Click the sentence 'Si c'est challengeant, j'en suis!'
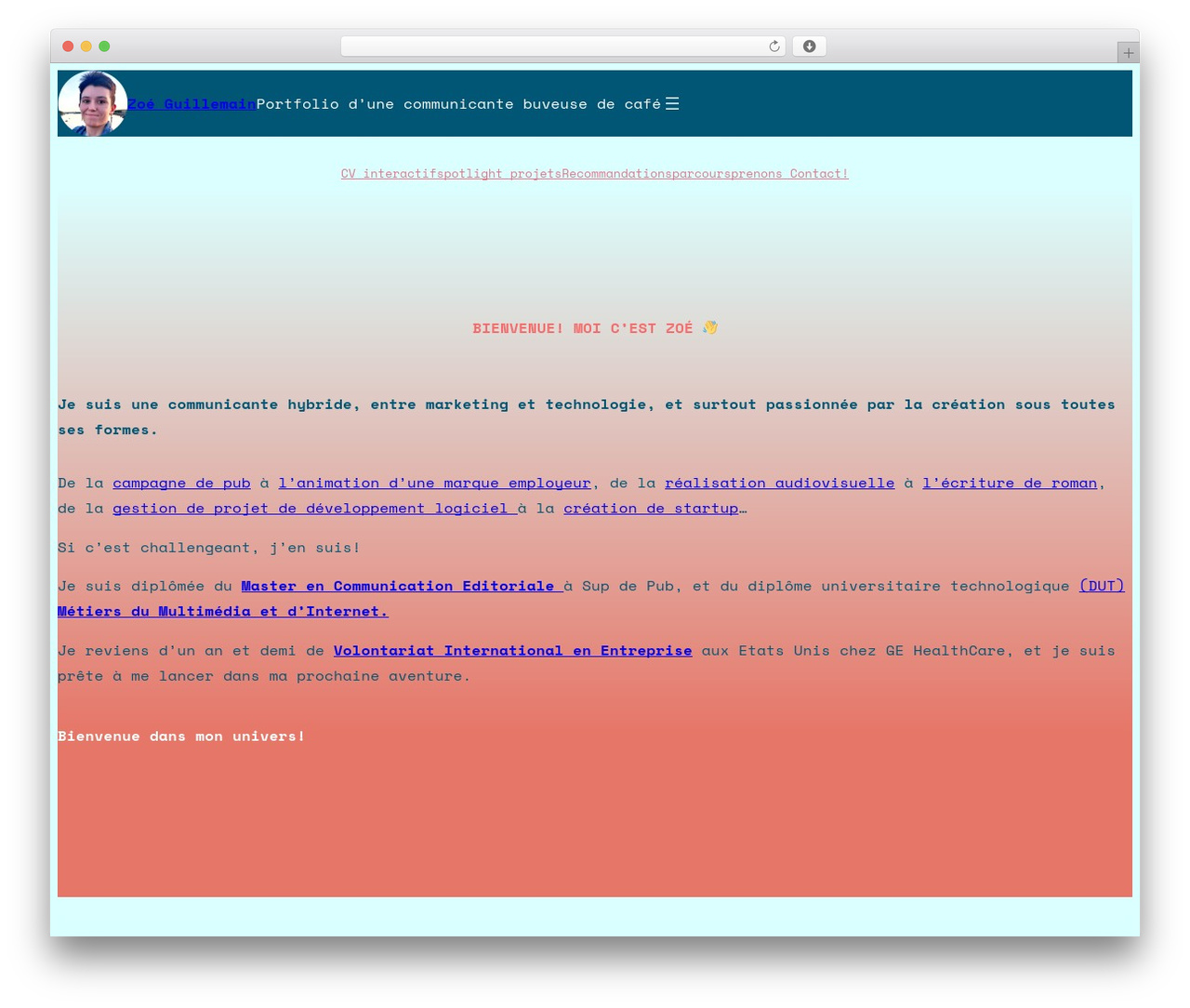 pos(209,548)
